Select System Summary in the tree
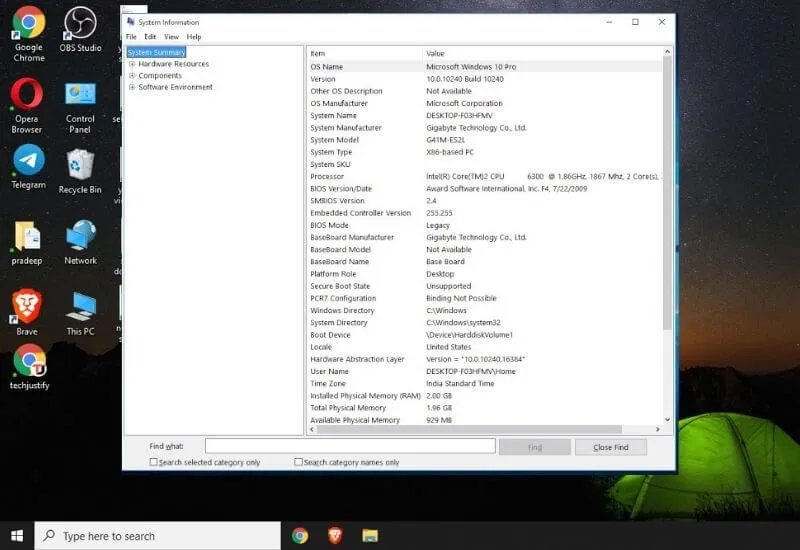This screenshot has width=800, height=550. click(156, 52)
